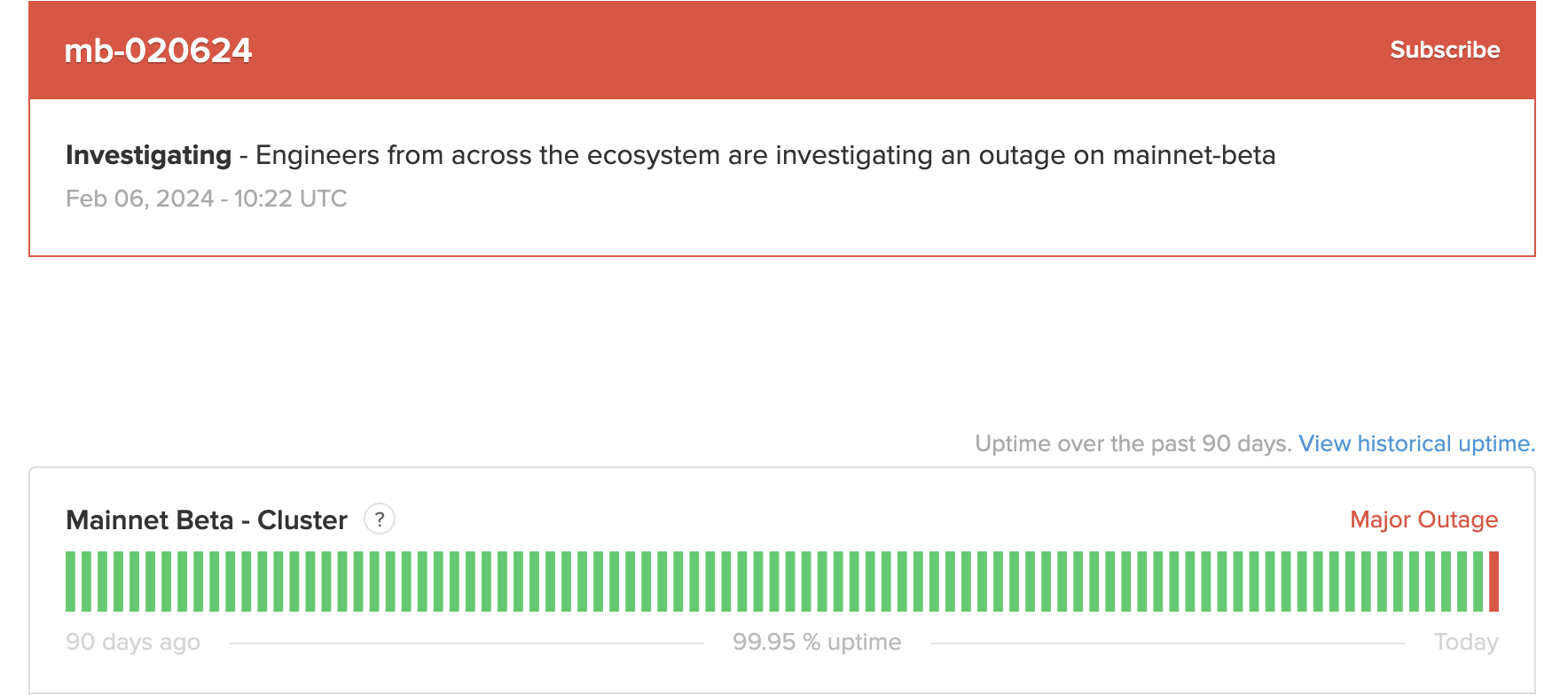Click the Today label under chart
This screenshot has width=1568, height=695.
coord(1466,642)
